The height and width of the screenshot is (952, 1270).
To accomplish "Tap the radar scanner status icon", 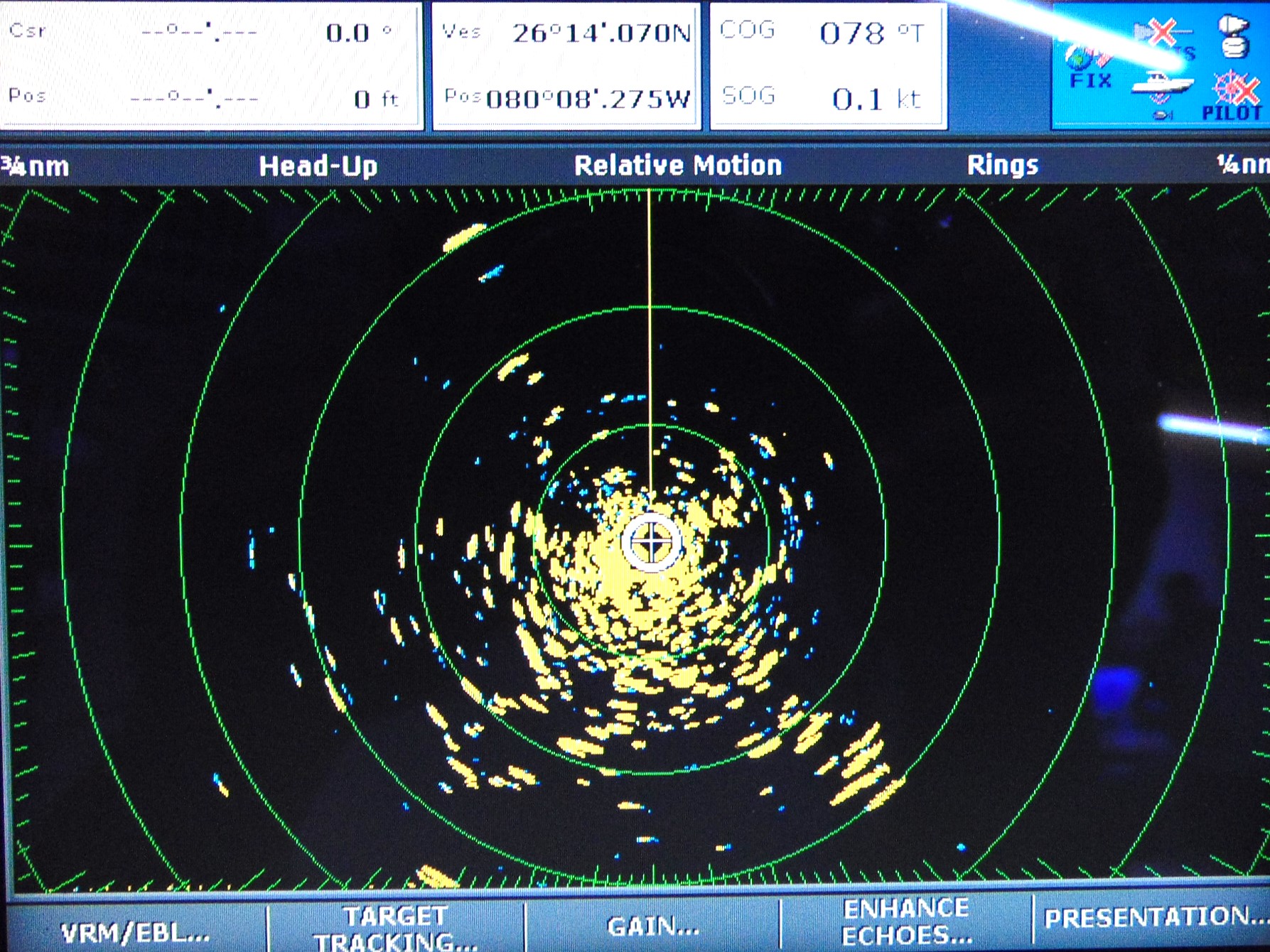I will (x=1234, y=37).
